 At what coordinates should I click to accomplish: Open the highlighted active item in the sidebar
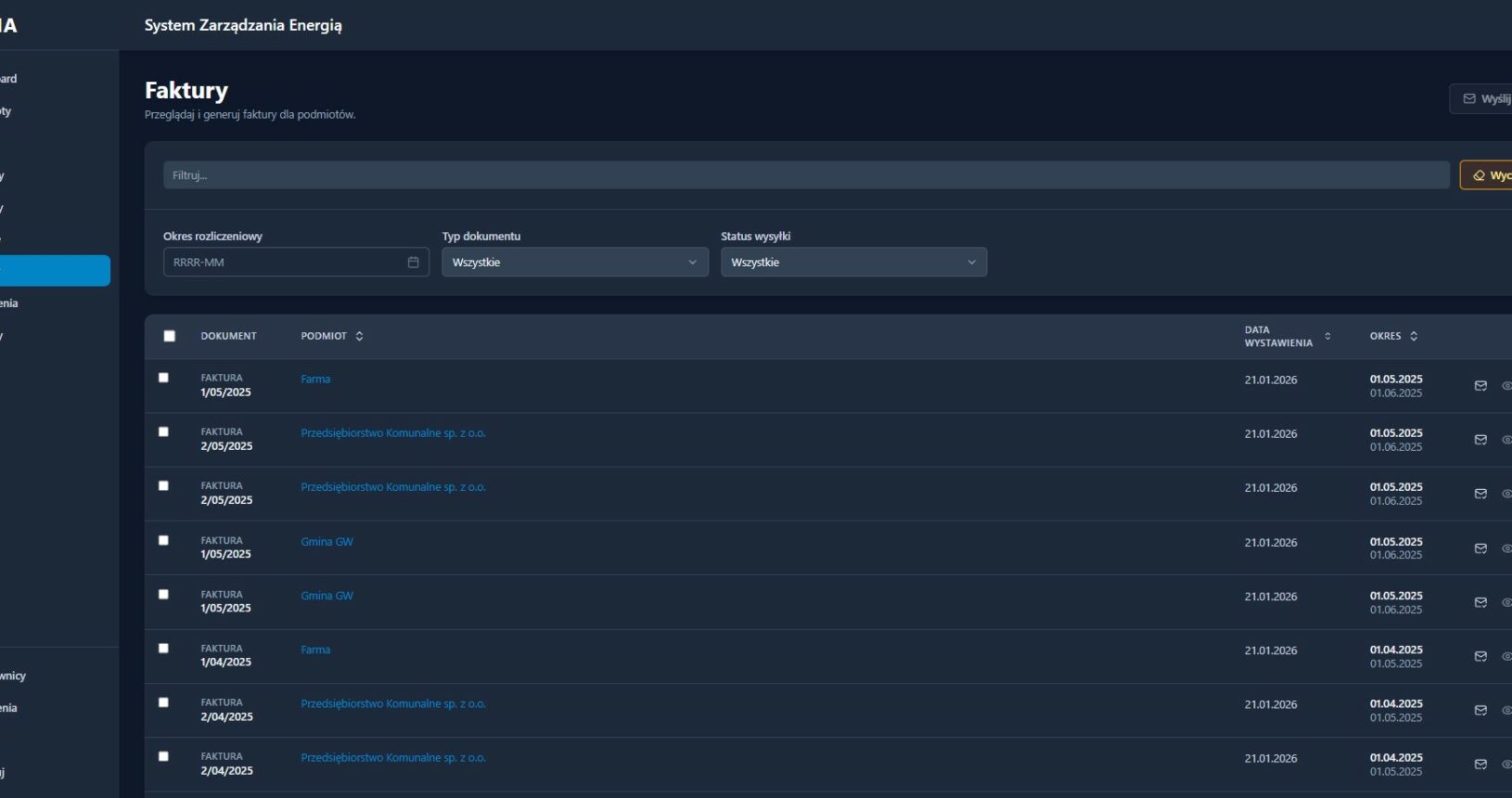click(x=54, y=271)
